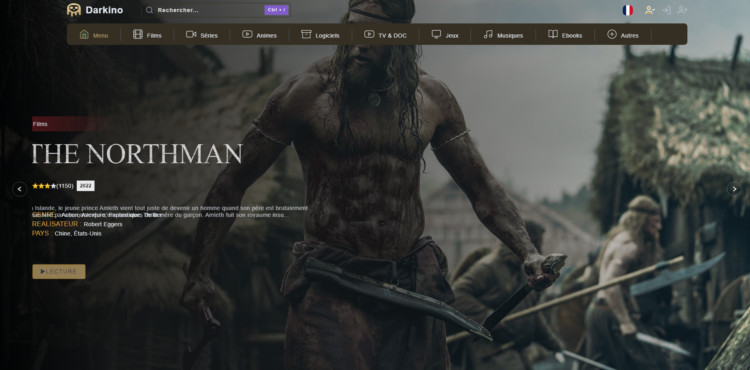Image resolution: width=750 pixels, height=370 pixels.
Task: Open the Logiciels category
Action: tap(320, 35)
